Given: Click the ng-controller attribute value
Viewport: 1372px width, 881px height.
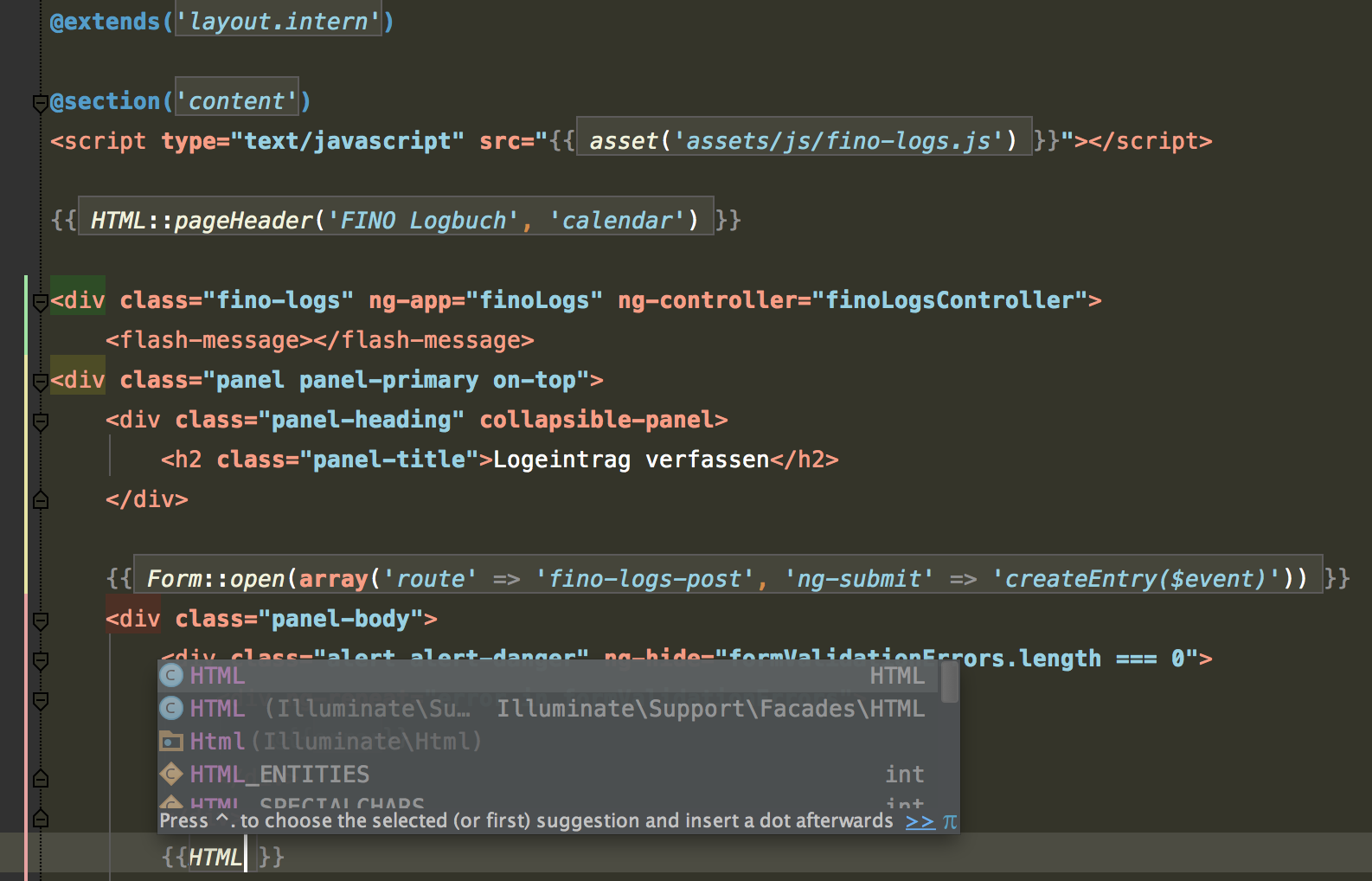Looking at the screenshot, I should [x=949, y=300].
